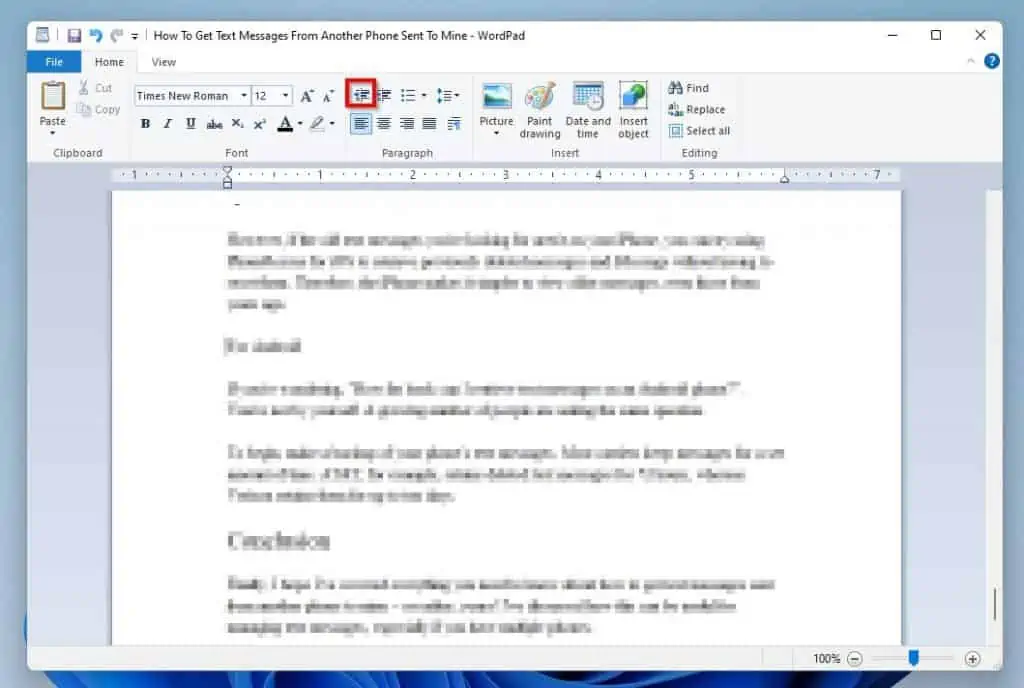1024x688 pixels.
Task: Open highlight color options arrow
Action: coord(332,123)
